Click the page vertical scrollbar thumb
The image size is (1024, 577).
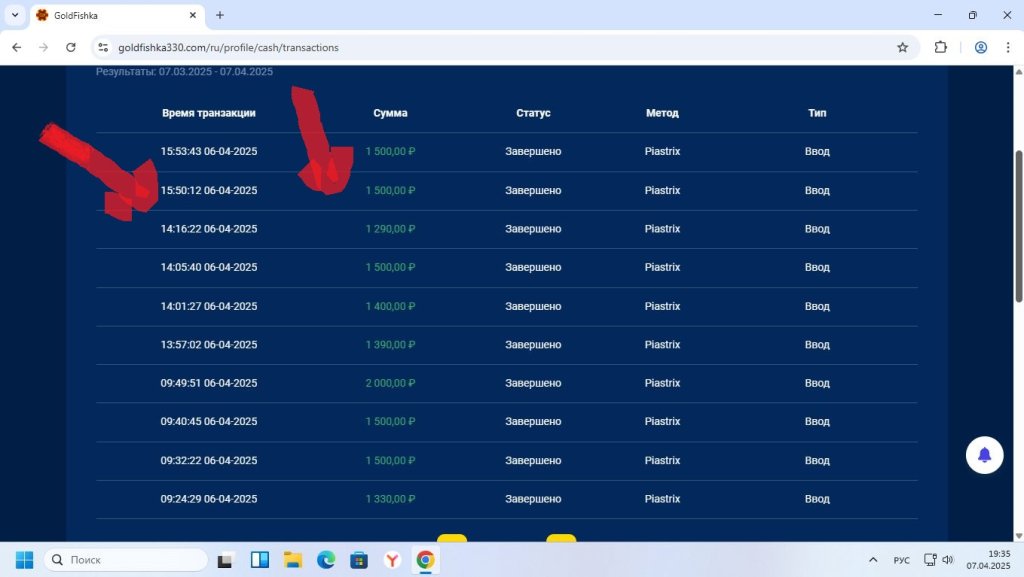(x=1019, y=226)
